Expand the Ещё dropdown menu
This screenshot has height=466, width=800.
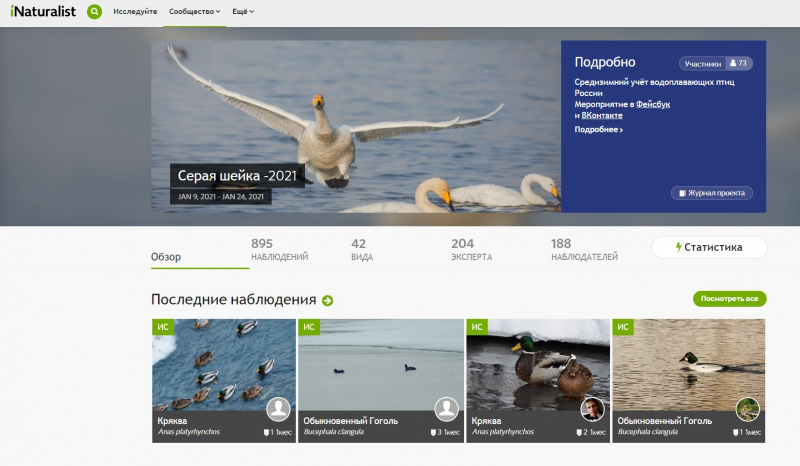(243, 12)
